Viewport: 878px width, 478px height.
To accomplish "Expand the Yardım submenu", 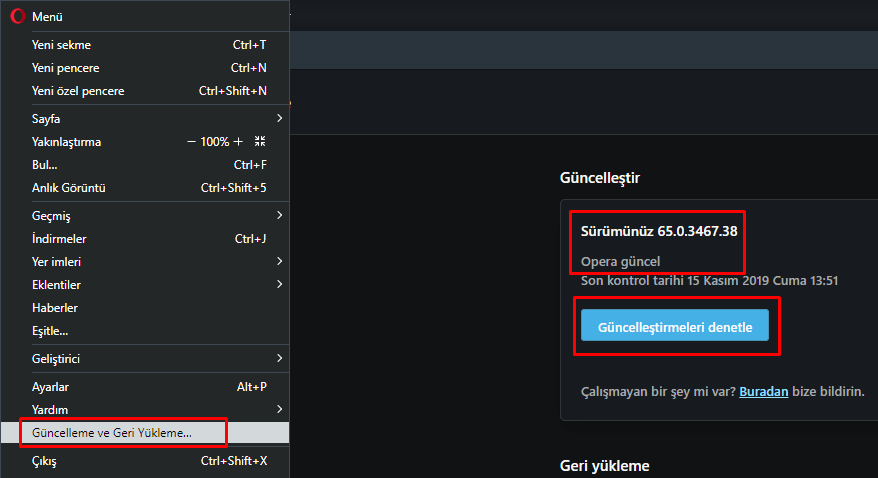I will [145, 410].
